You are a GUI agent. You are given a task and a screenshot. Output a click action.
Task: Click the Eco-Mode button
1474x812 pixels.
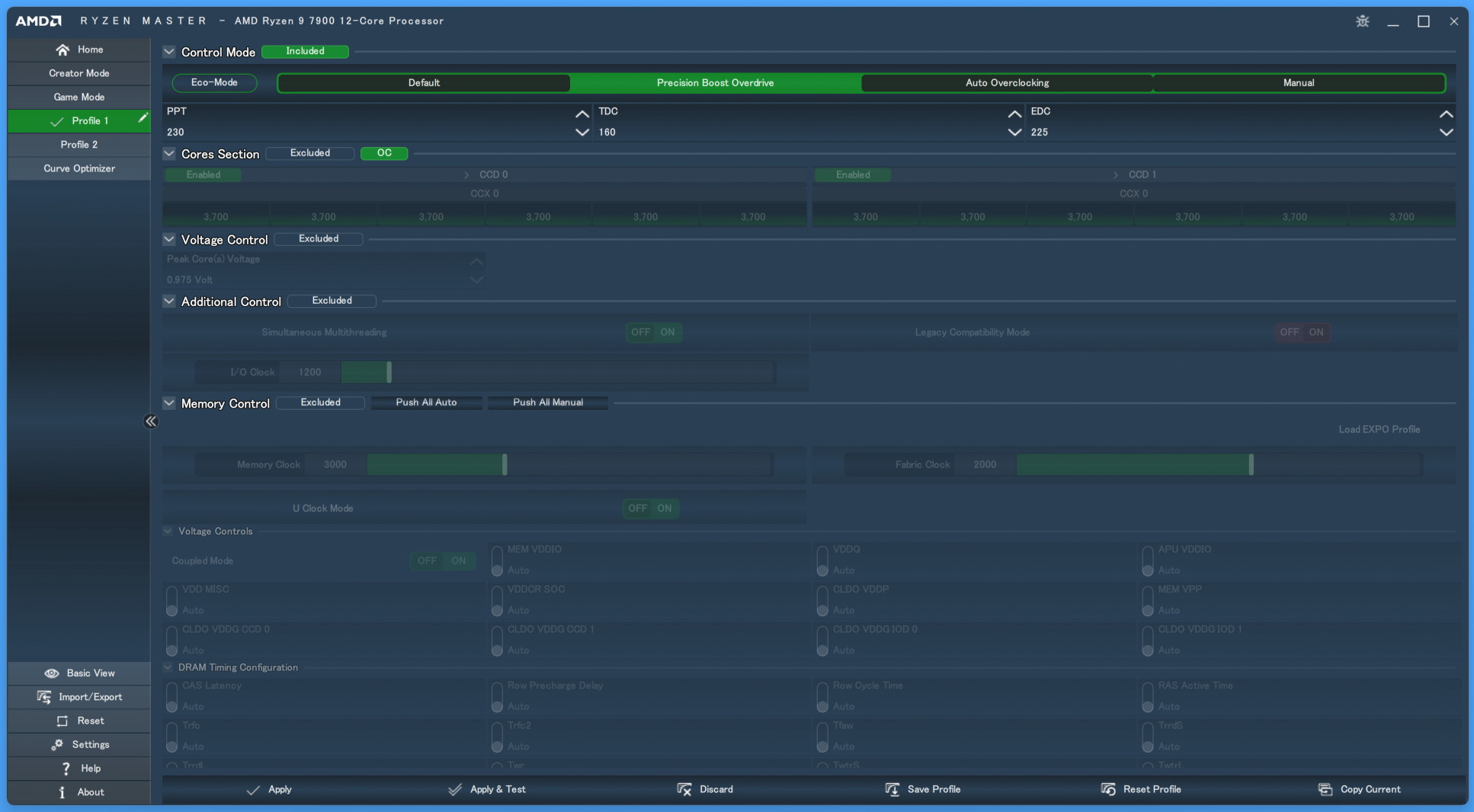point(214,82)
